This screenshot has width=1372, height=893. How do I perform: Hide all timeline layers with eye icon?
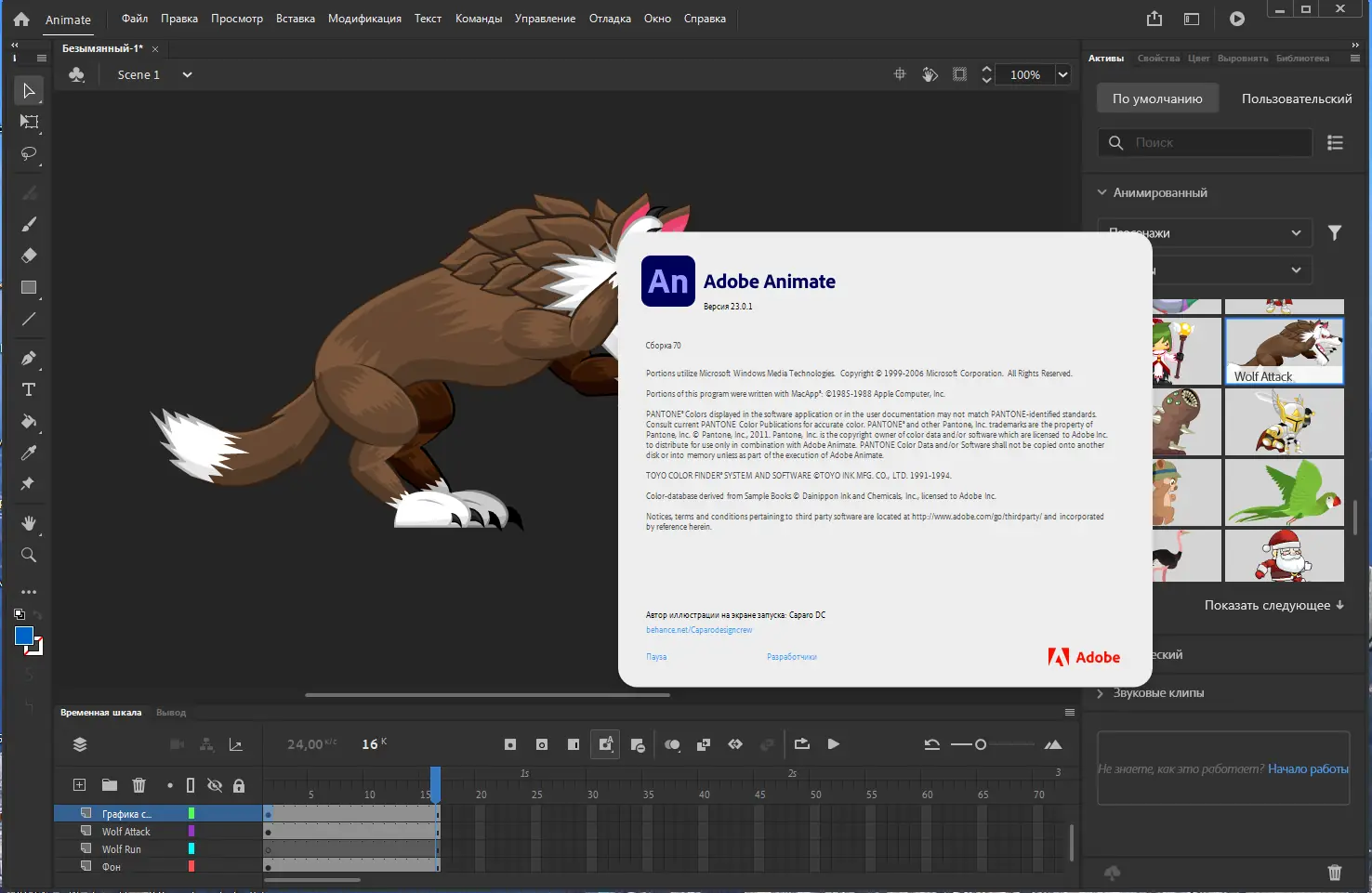pos(215,784)
